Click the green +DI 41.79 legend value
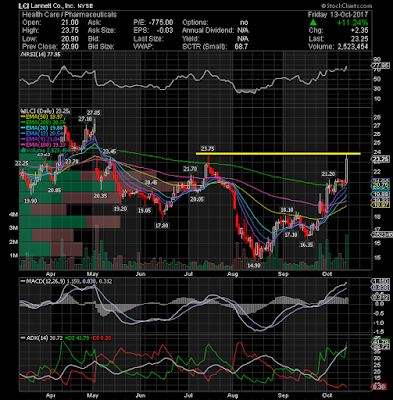The image size is (393, 400). coord(77,338)
